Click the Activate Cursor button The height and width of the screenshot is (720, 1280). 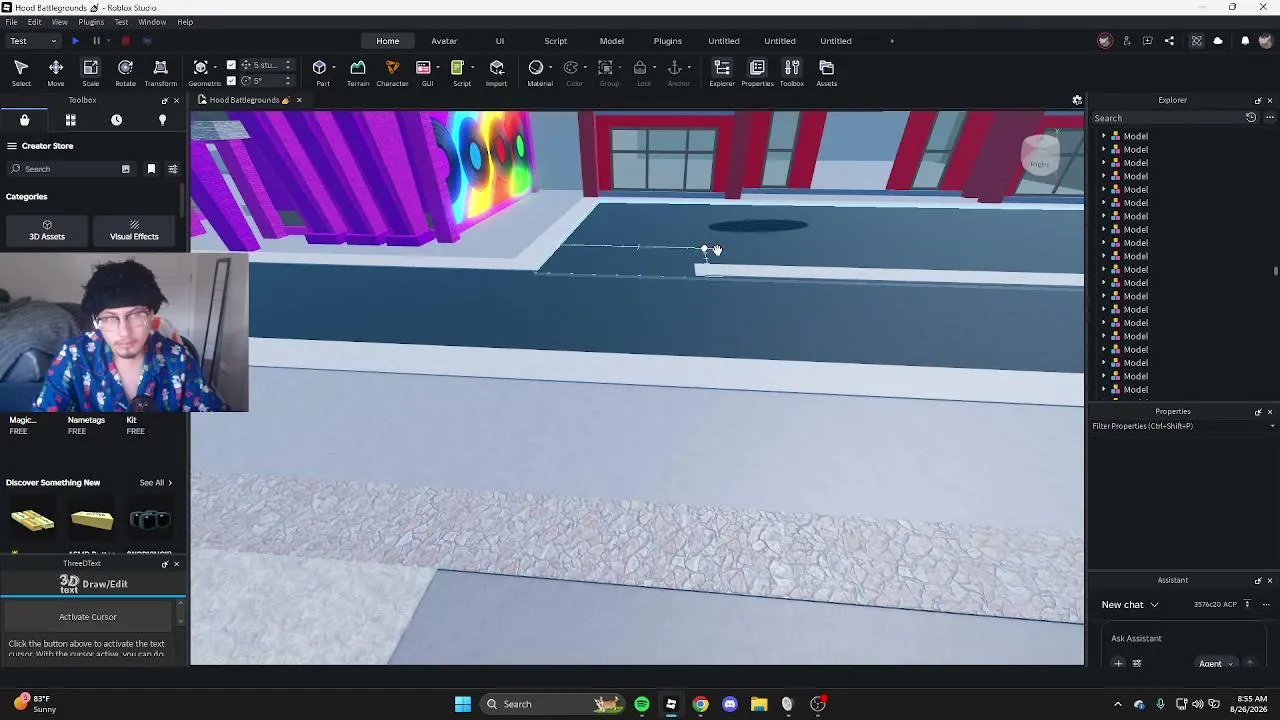88,617
